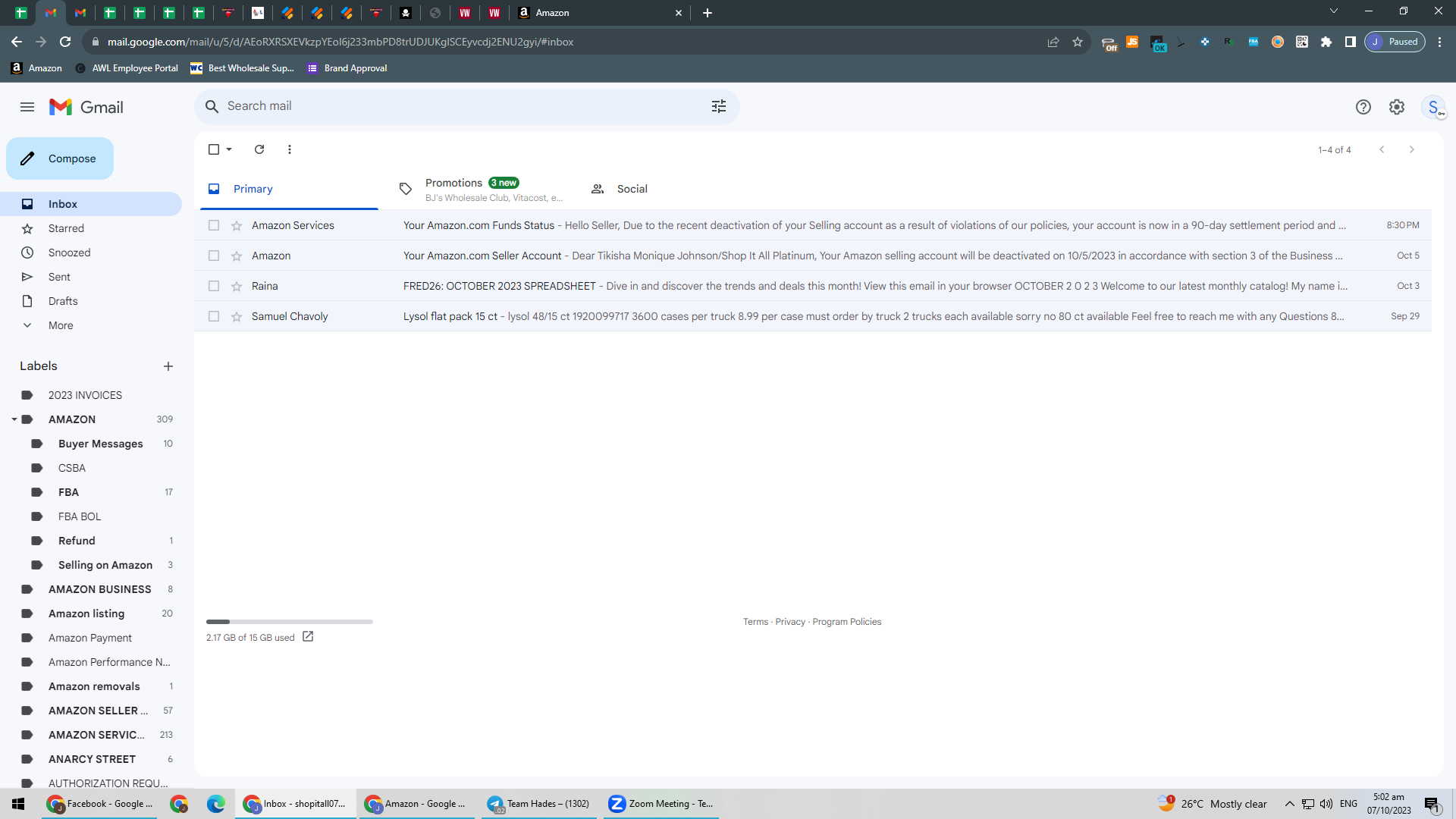Screen dimensions: 1456x819
Task: Toggle Chrome side panel icon
Action: pyautogui.click(x=1351, y=42)
